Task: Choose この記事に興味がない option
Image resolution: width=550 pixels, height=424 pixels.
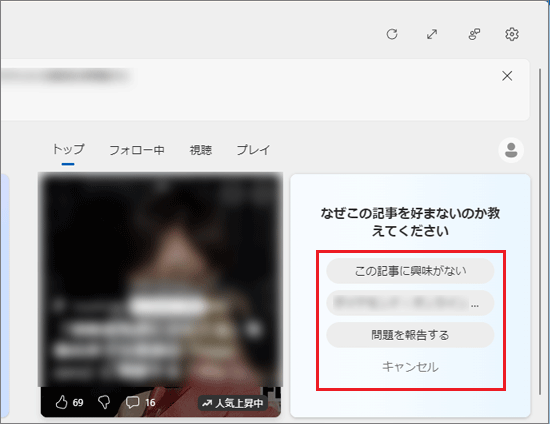Action: pos(410,271)
